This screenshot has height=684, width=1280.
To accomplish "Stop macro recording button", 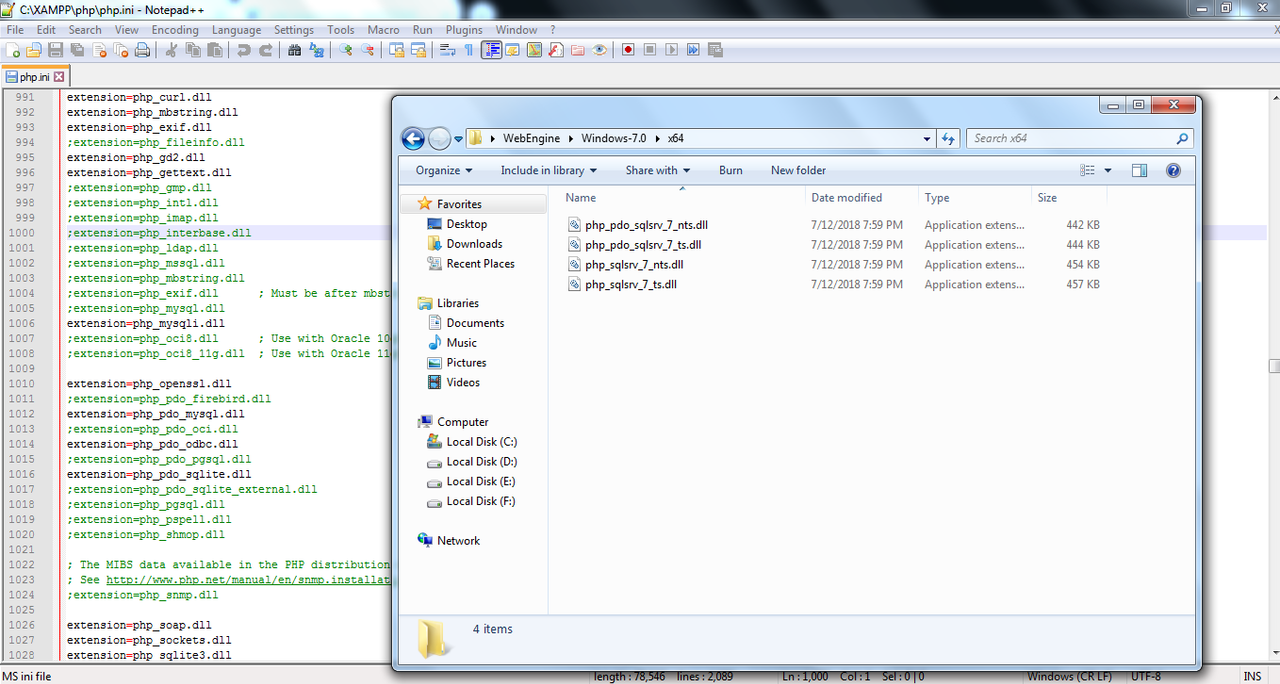I will click(x=649, y=50).
